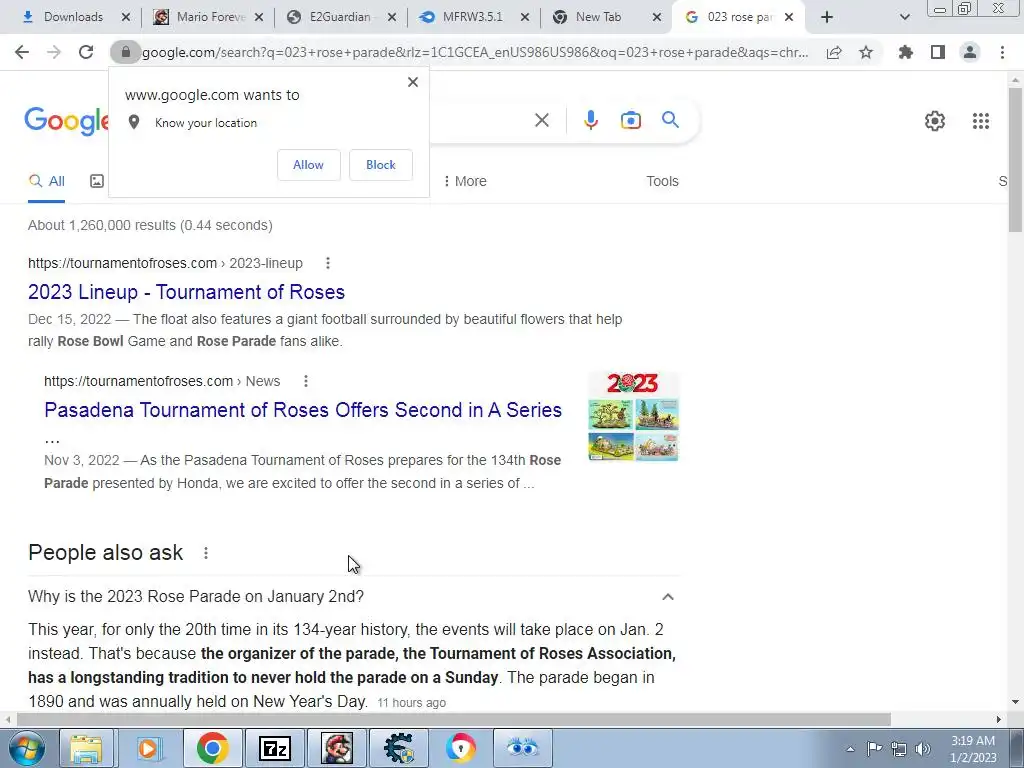Image resolution: width=1024 pixels, height=768 pixels.
Task: Click the 2023 floats thumbnail image
Action: tap(633, 417)
